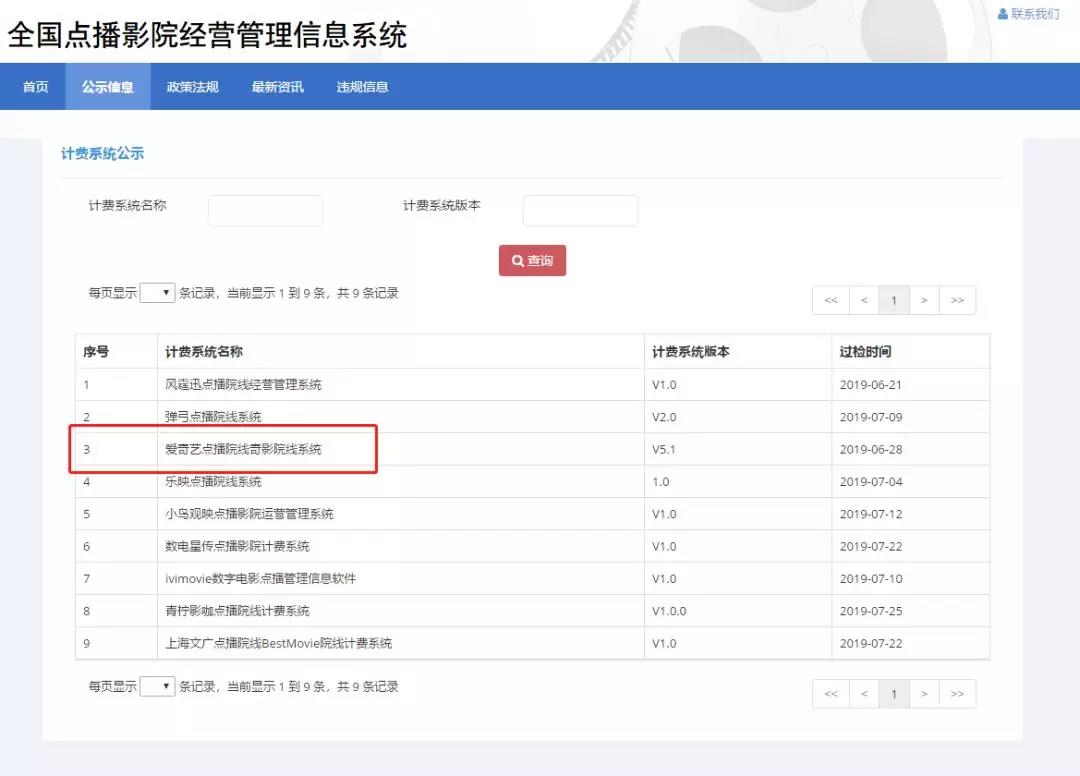1080x776 pixels.
Task: Open the 首页 navigation tab
Action: coord(35,87)
